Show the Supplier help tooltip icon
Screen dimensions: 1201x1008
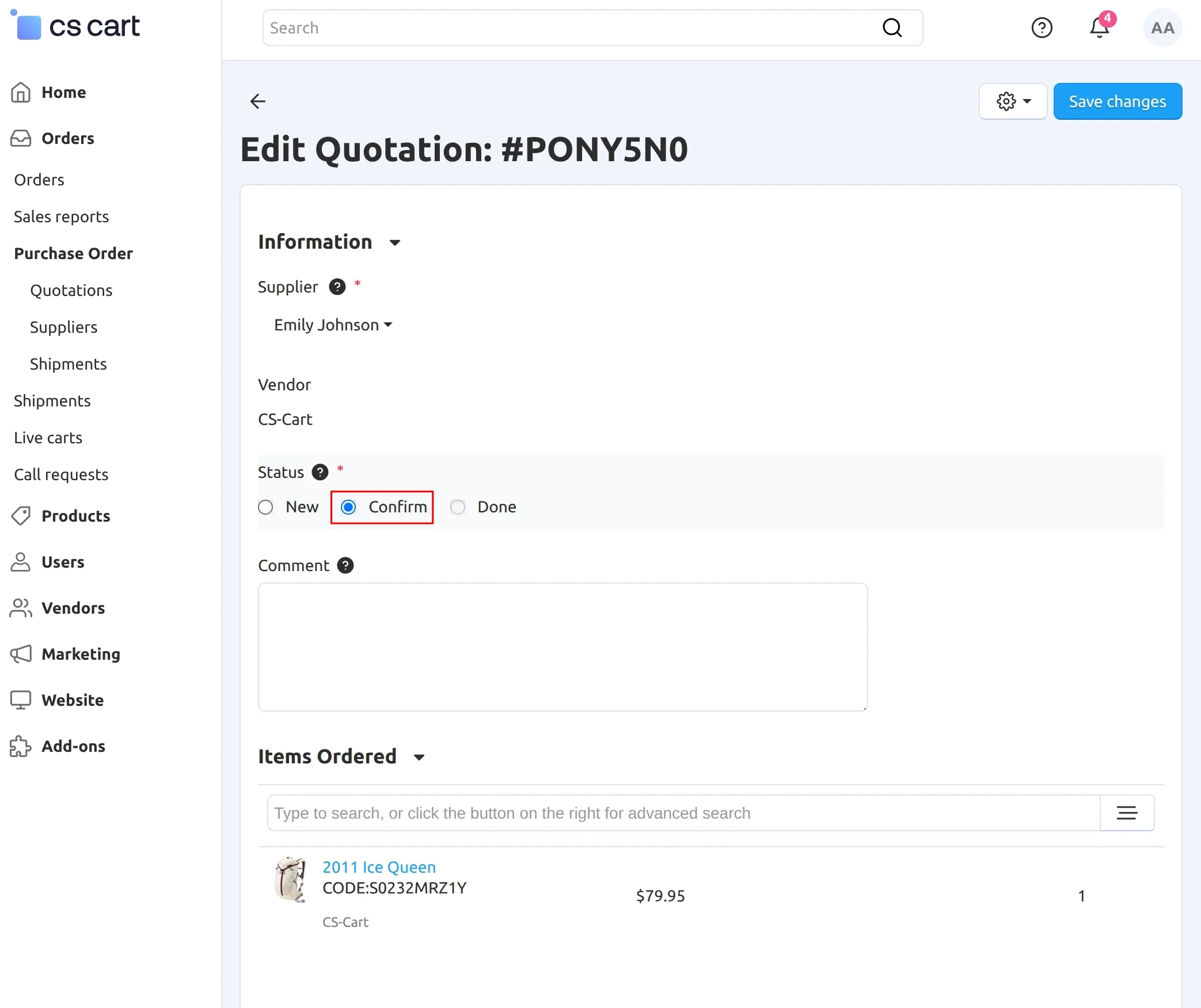337,287
